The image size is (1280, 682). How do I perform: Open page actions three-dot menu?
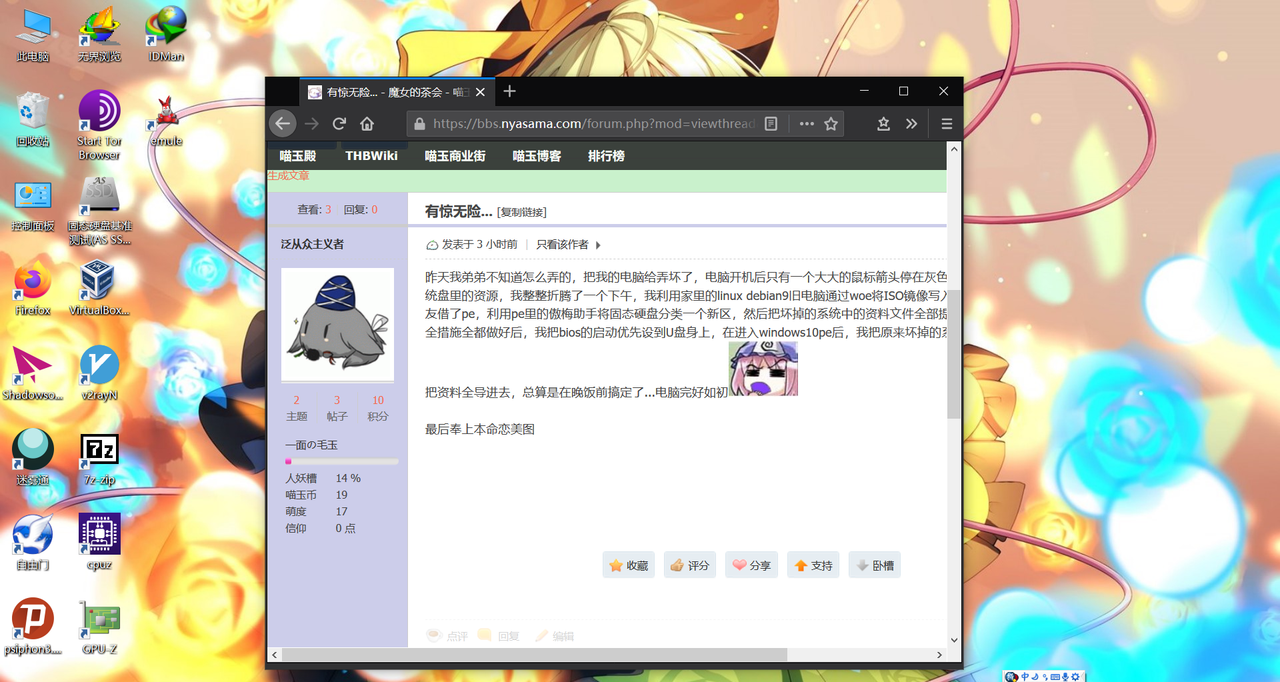tap(806, 124)
